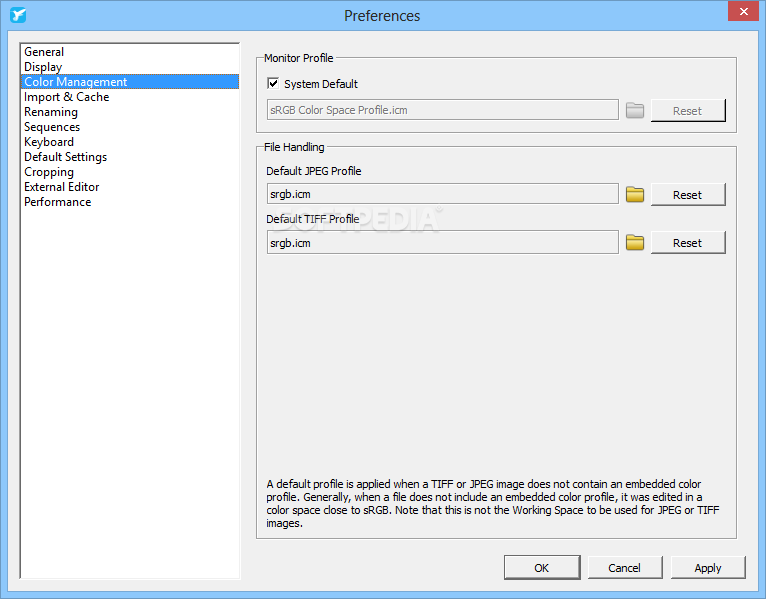Select General in the preferences list

point(44,52)
